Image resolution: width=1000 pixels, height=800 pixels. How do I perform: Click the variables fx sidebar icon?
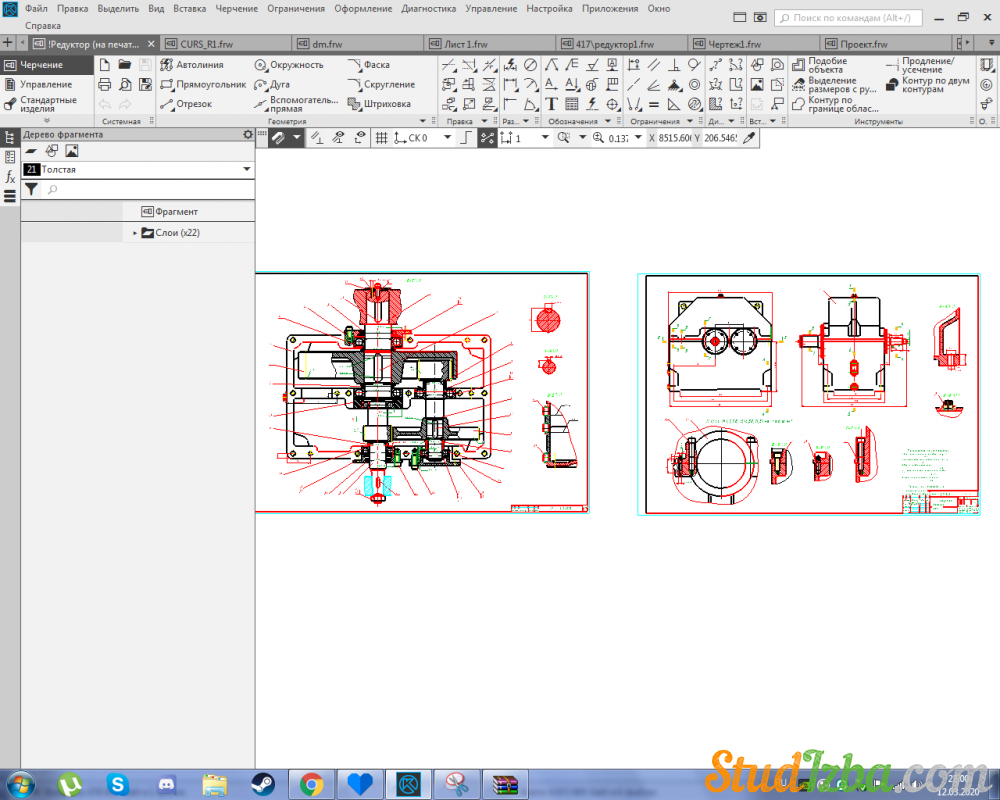pos(10,177)
